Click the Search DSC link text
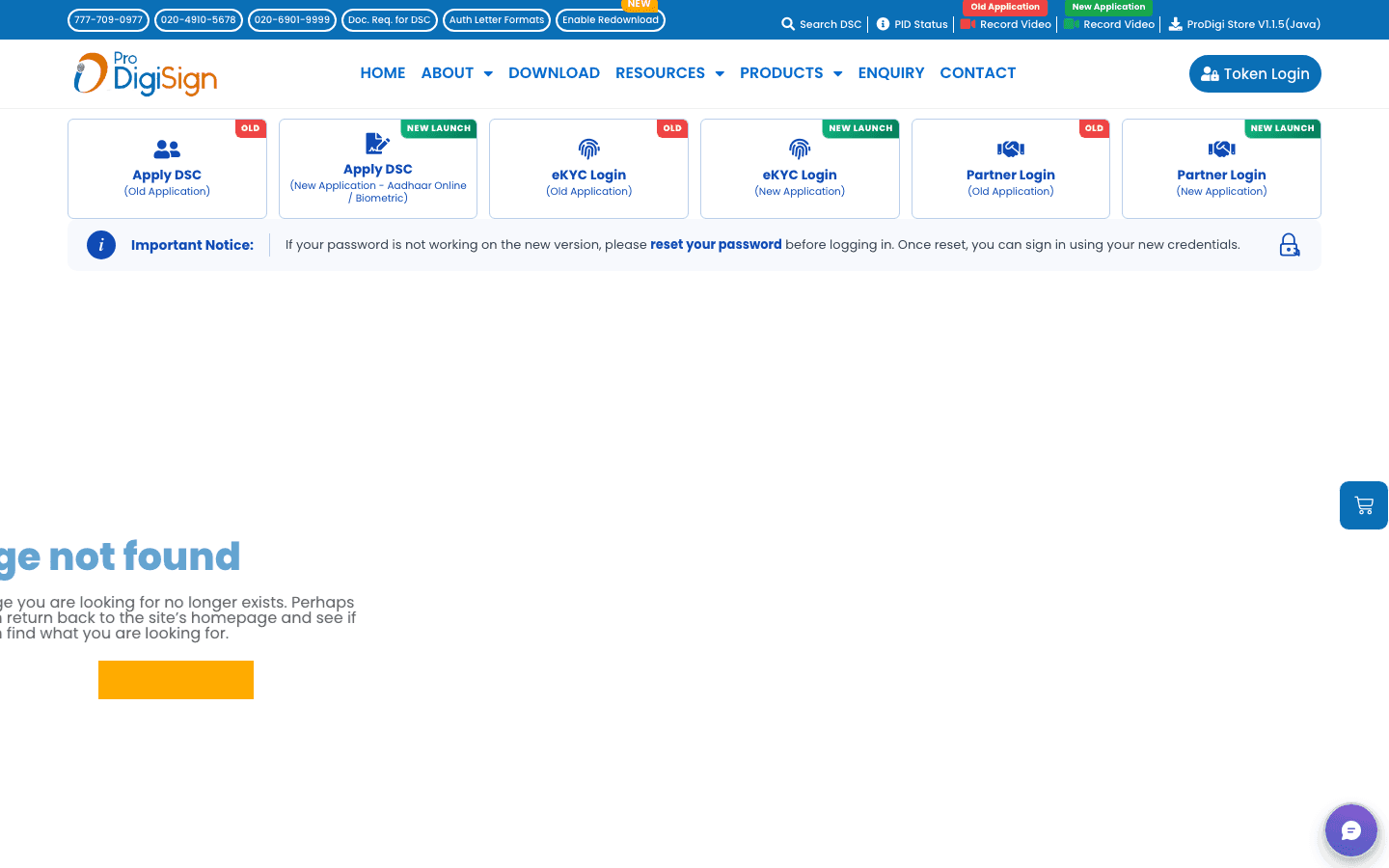 (x=831, y=24)
